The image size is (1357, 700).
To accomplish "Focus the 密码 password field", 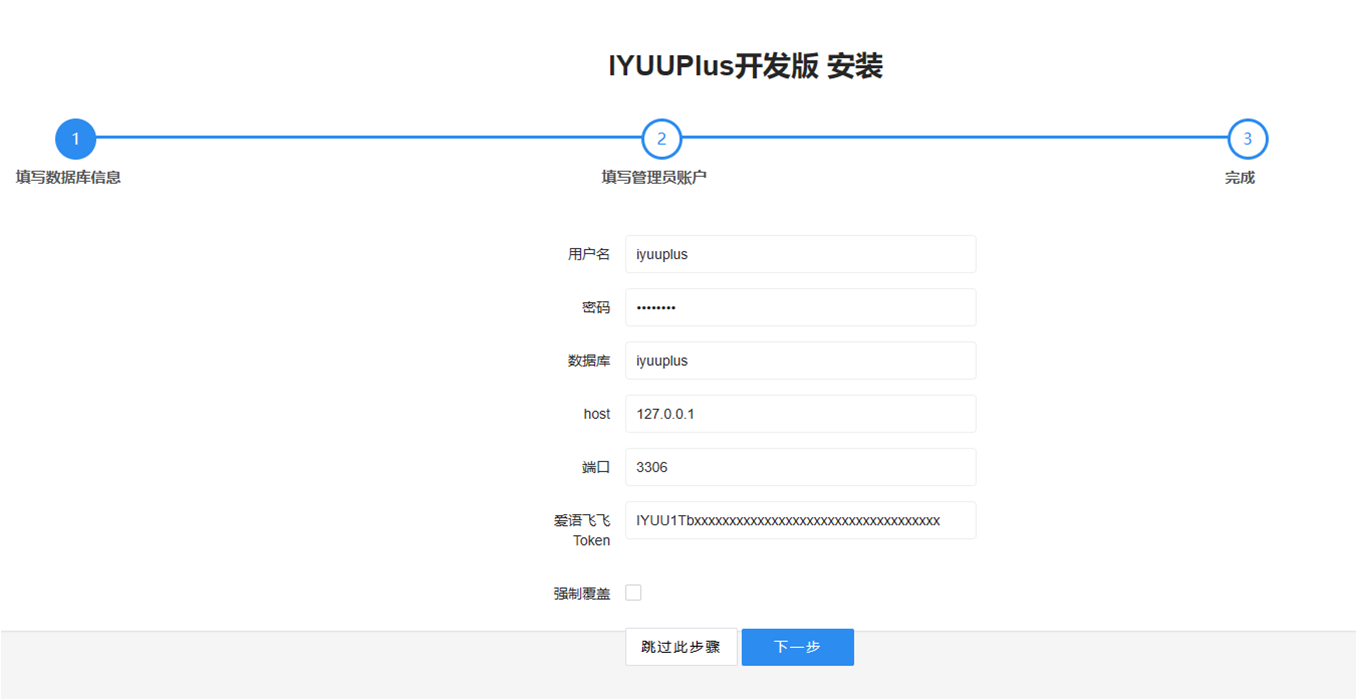I will tap(800, 307).
